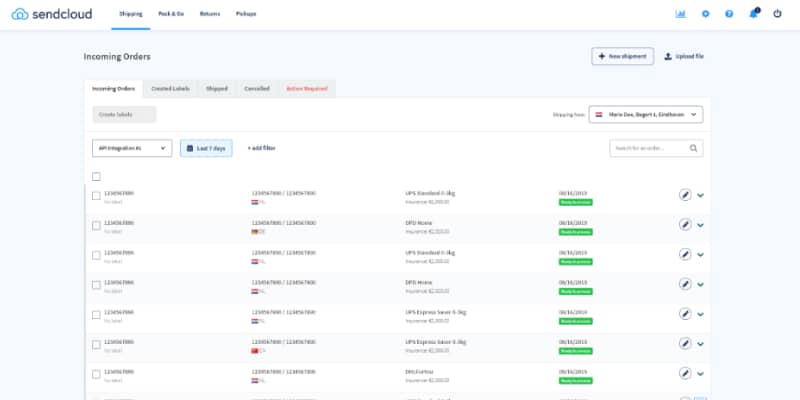Go to the Pickups section
Image resolution: width=800 pixels, height=400 pixels.
246,14
